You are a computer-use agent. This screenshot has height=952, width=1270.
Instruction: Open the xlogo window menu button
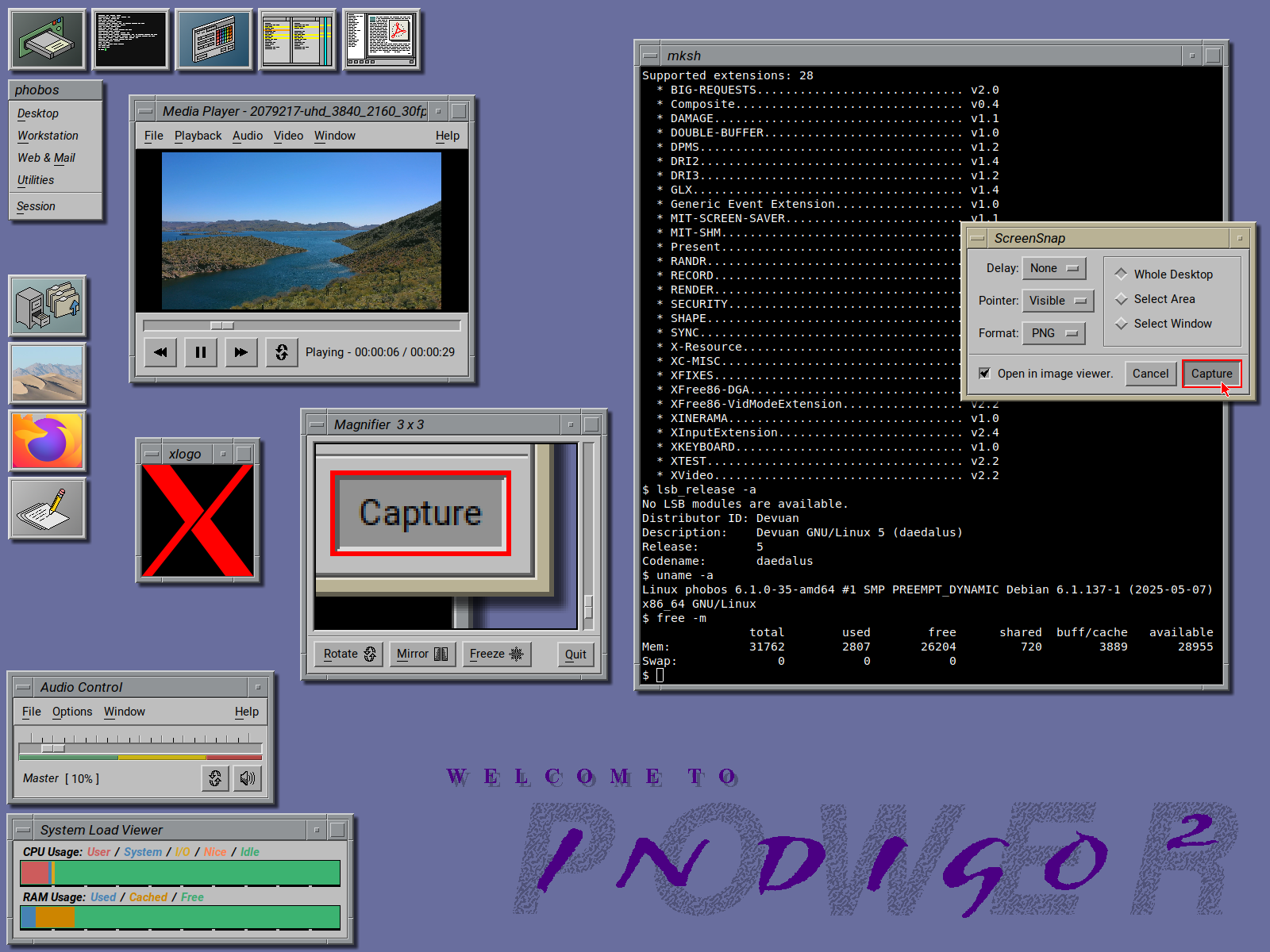[x=152, y=454]
